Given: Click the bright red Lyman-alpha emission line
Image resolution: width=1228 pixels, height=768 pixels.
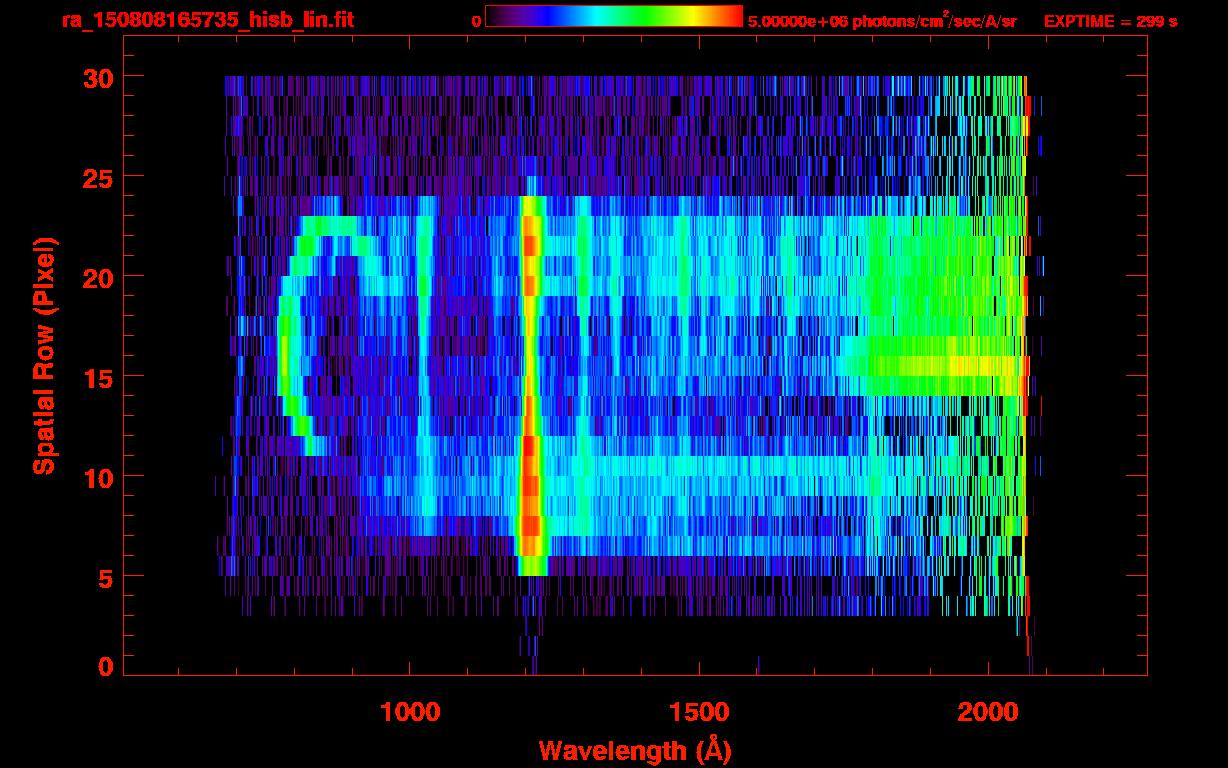Looking at the screenshot, I should point(530,380).
